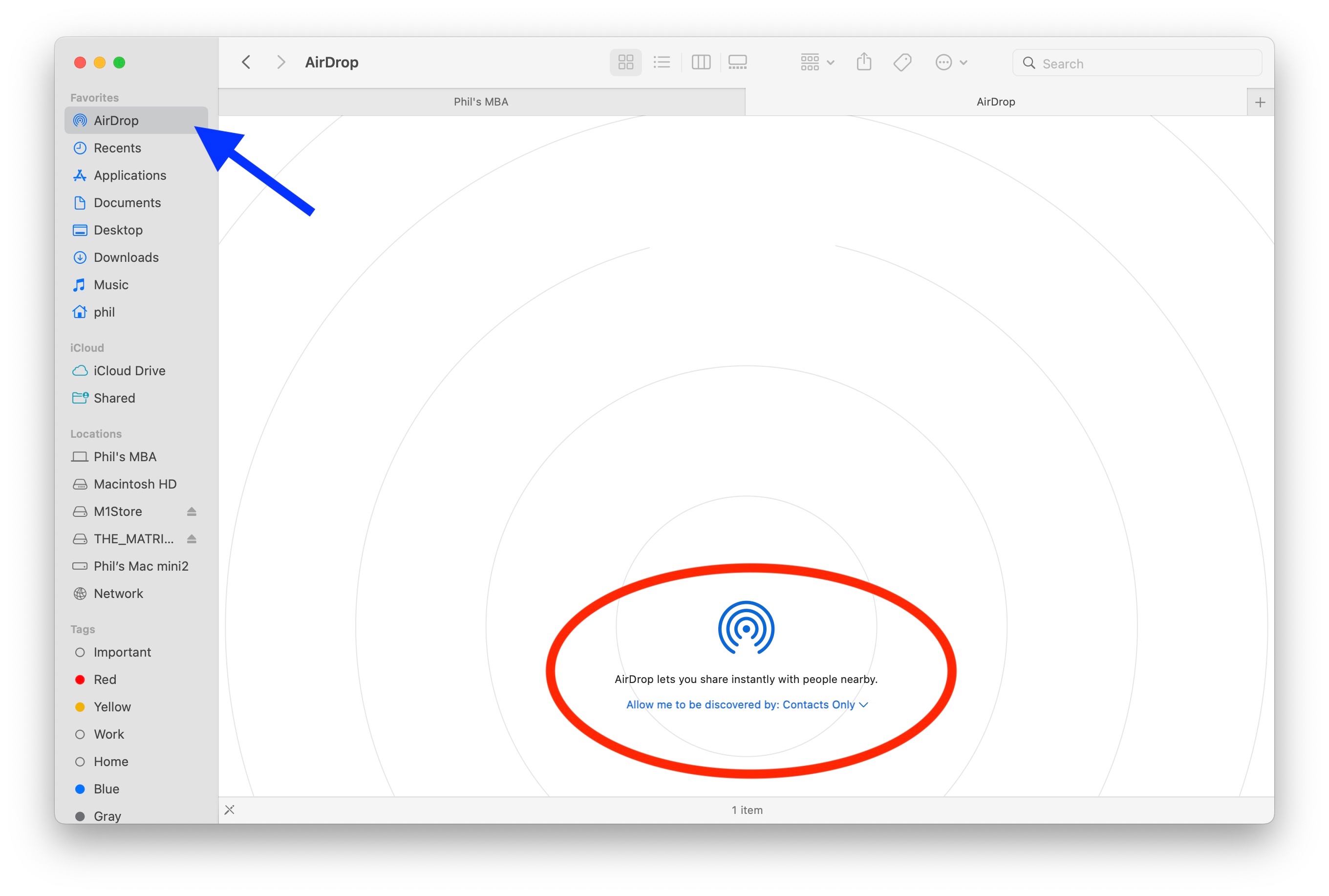Eject the M1Store volume
Screen dimensions: 1329x896
click(192, 512)
